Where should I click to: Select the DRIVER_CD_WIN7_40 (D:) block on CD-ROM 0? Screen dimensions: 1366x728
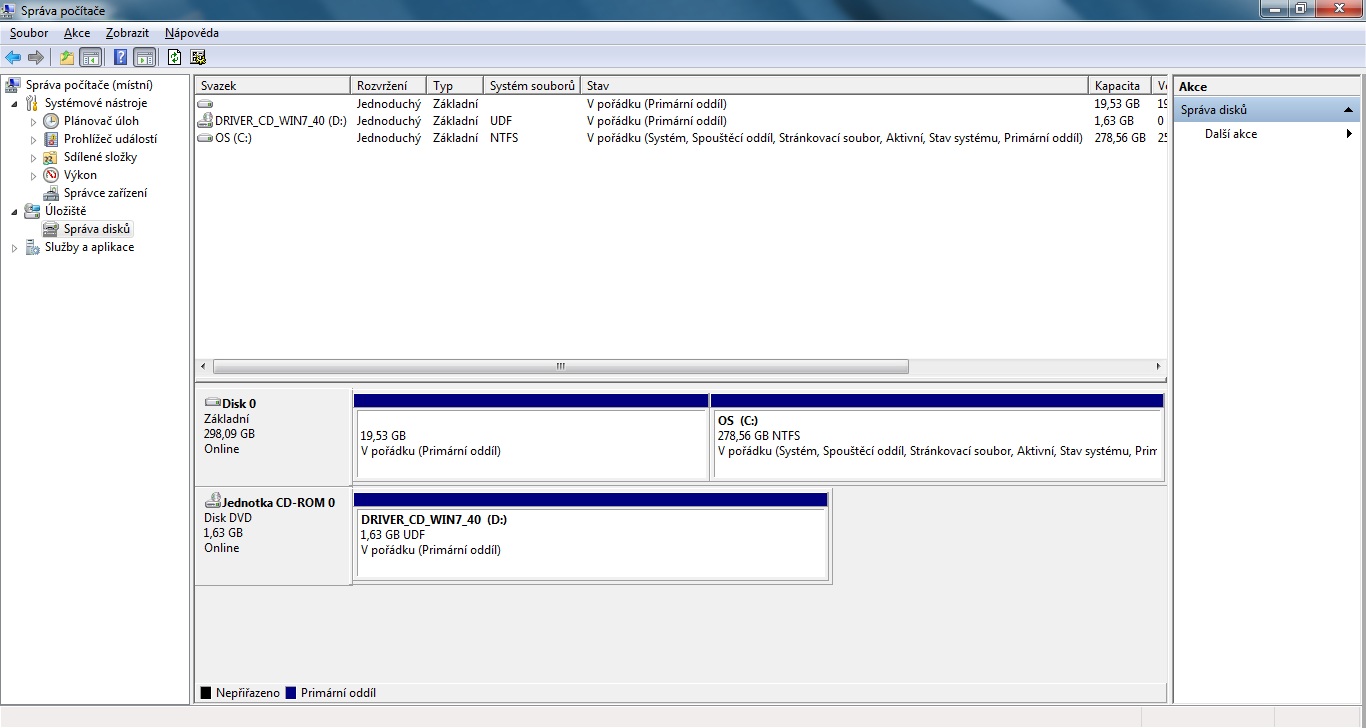click(591, 537)
